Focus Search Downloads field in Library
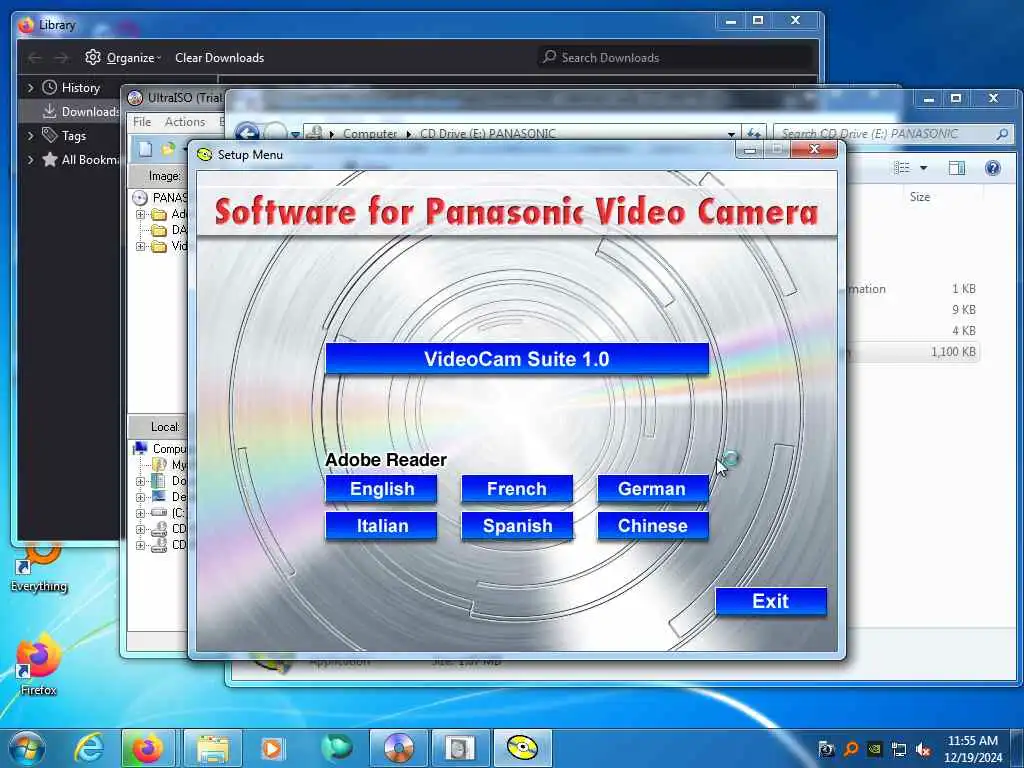The height and width of the screenshot is (768, 1024). coord(676,57)
